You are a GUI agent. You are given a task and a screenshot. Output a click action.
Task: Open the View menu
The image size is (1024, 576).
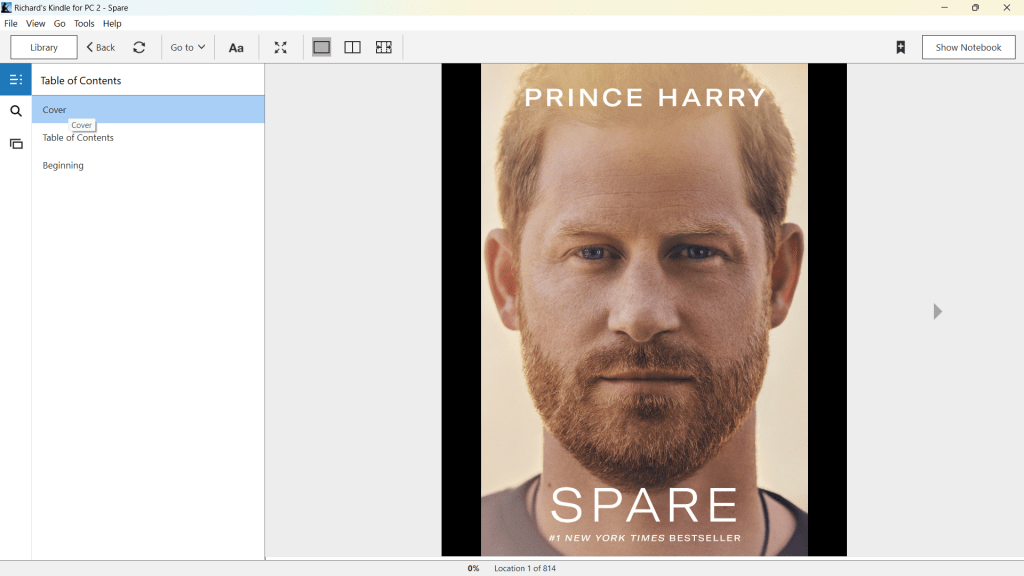coord(35,23)
